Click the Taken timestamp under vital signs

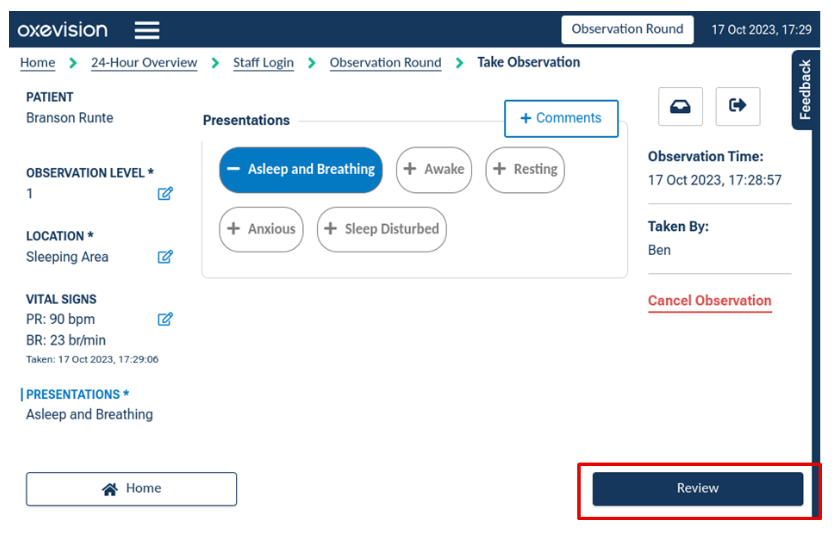92,360
